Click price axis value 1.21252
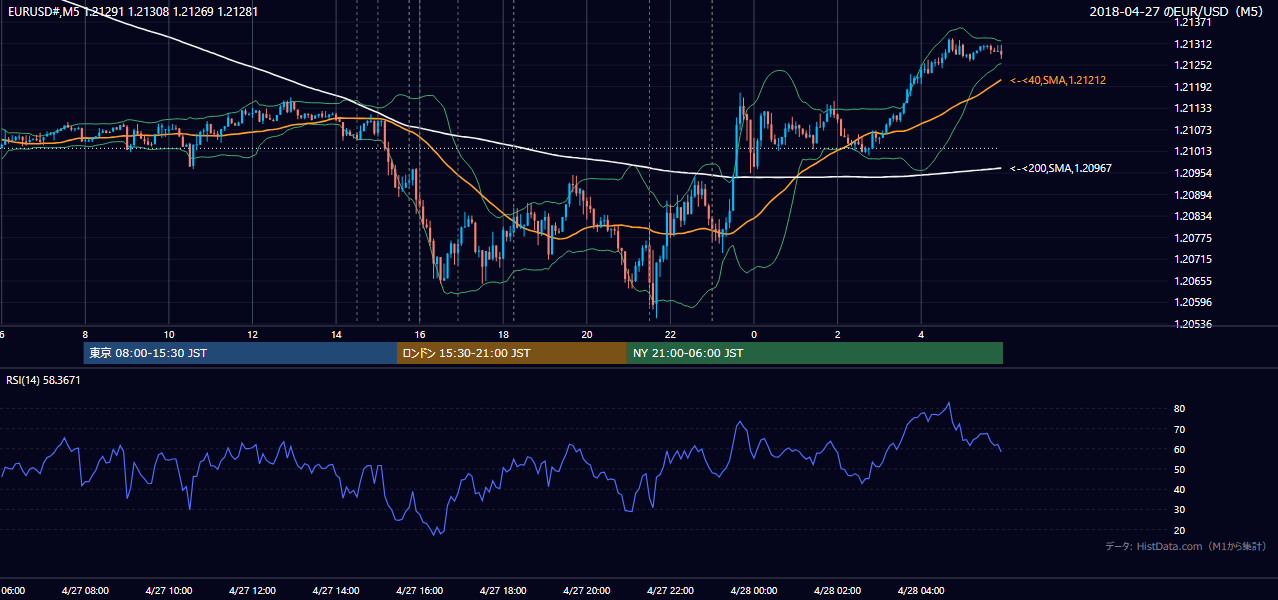This screenshot has height=600, width=1278. point(1194,65)
